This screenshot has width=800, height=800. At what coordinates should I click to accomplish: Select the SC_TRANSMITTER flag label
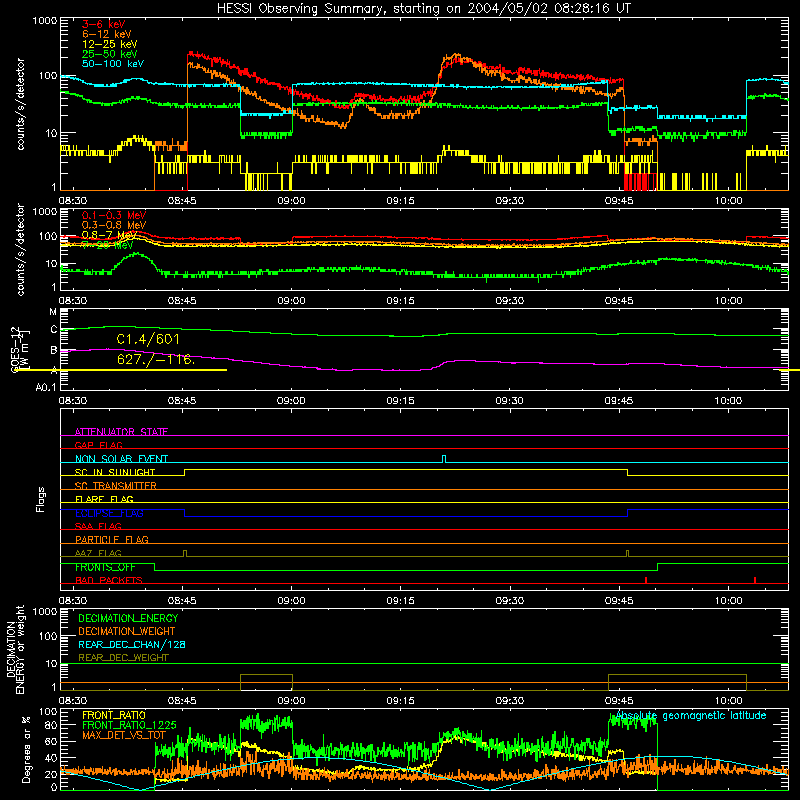(x=115, y=486)
